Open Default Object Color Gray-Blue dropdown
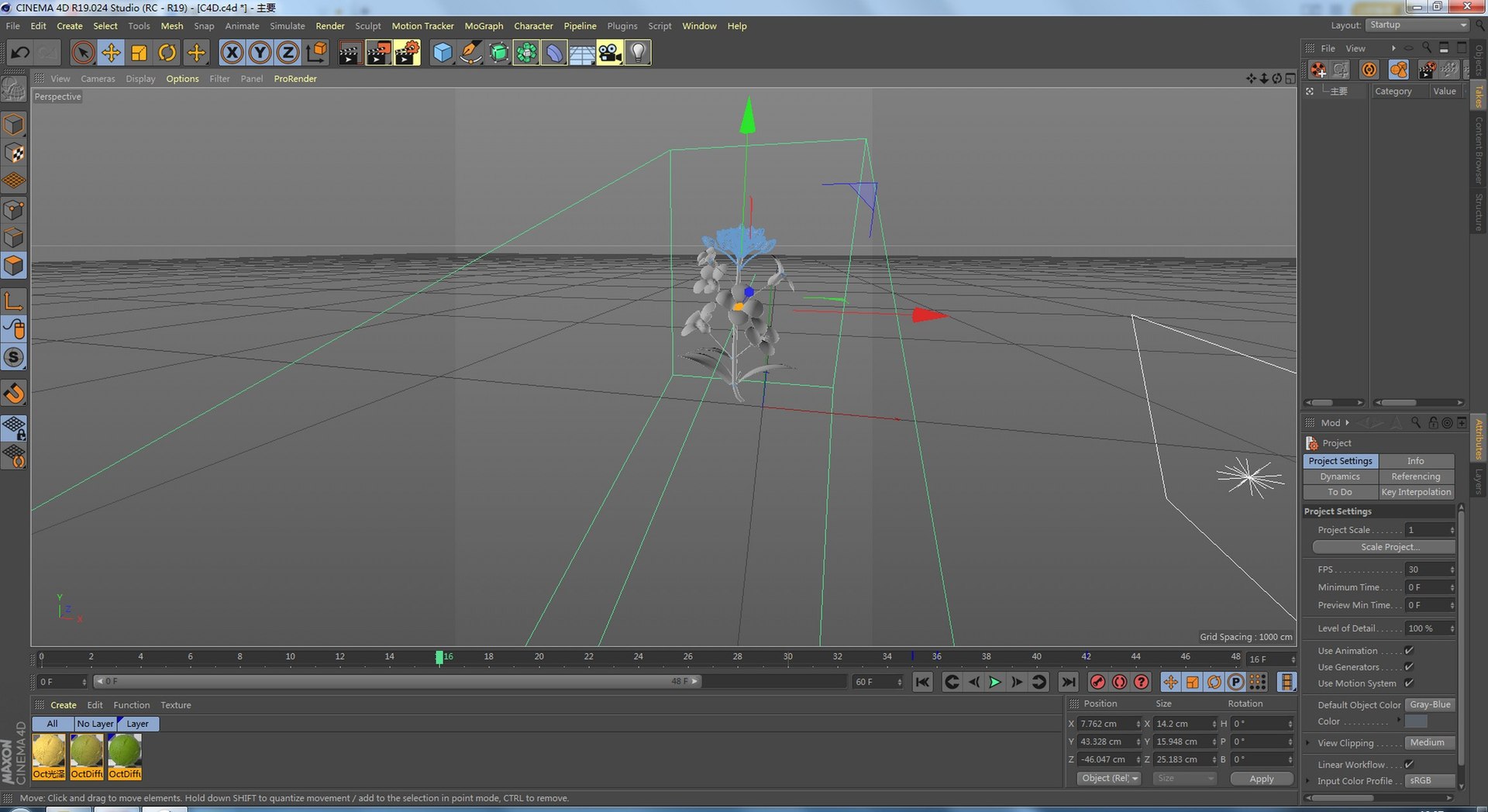The width and height of the screenshot is (1488, 812). [x=1430, y=705]
